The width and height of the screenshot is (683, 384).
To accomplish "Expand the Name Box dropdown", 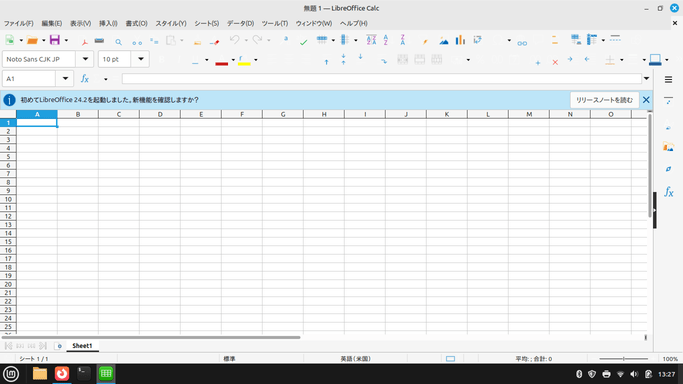I will (65, 79).
